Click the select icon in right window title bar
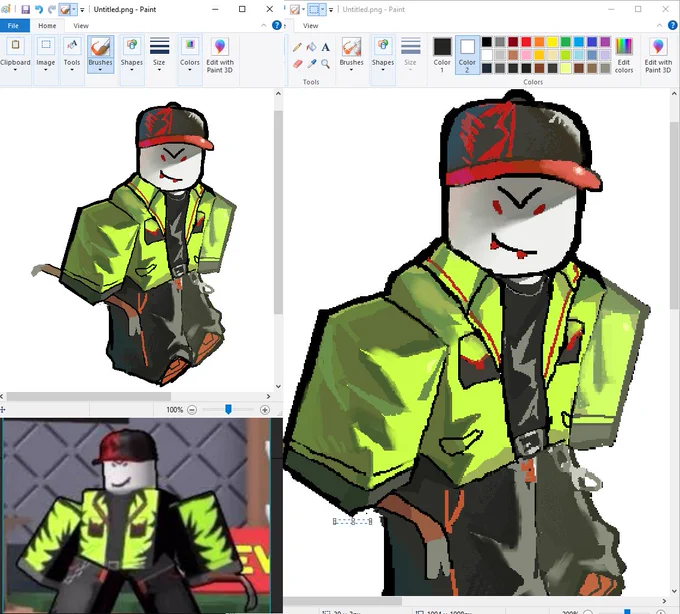680x614 pixels. click(x=314, y=9)
